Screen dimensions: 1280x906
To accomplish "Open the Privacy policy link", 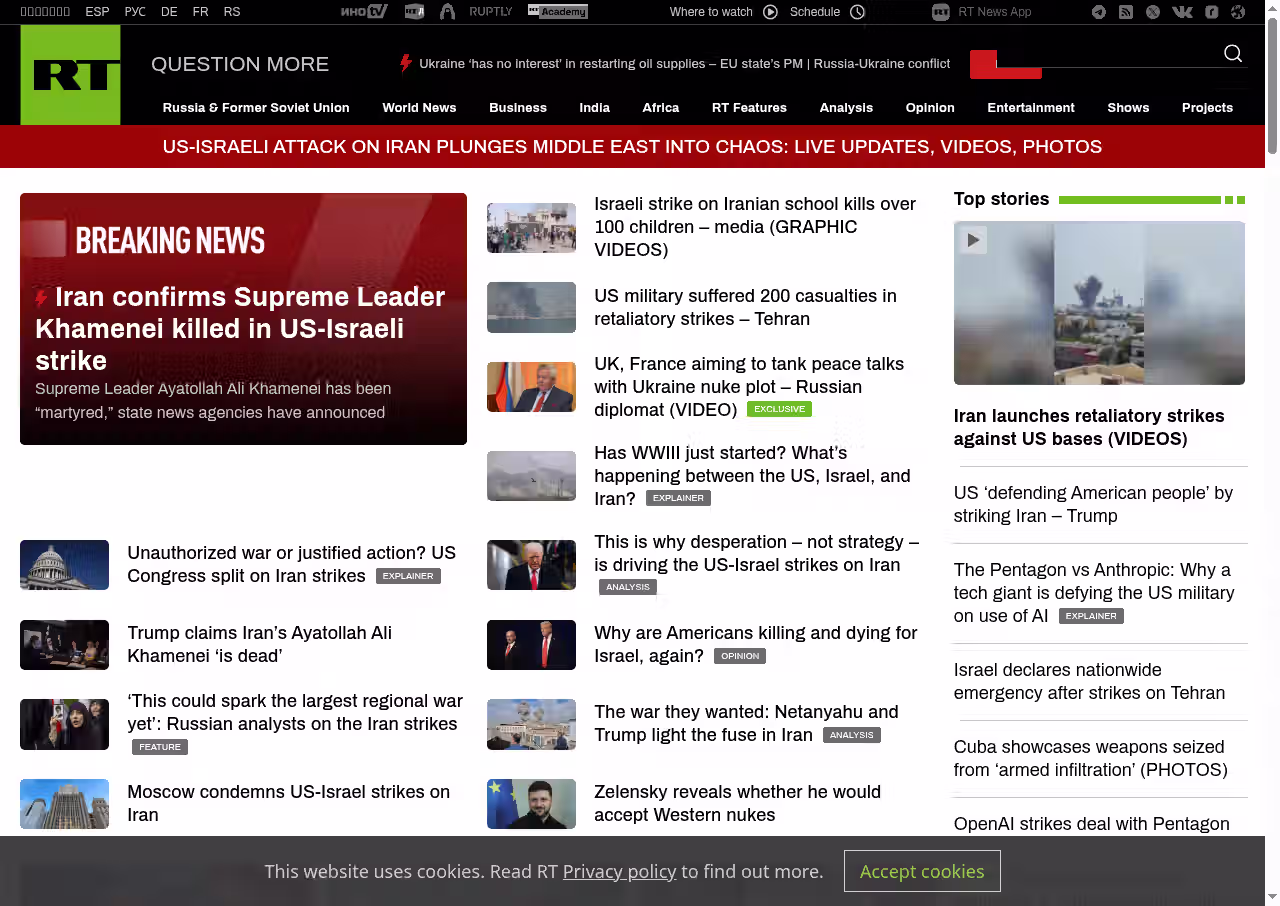I will [619, 871].
